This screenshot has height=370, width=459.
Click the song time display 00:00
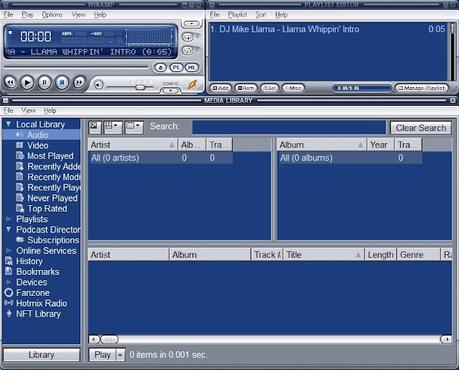36,36
